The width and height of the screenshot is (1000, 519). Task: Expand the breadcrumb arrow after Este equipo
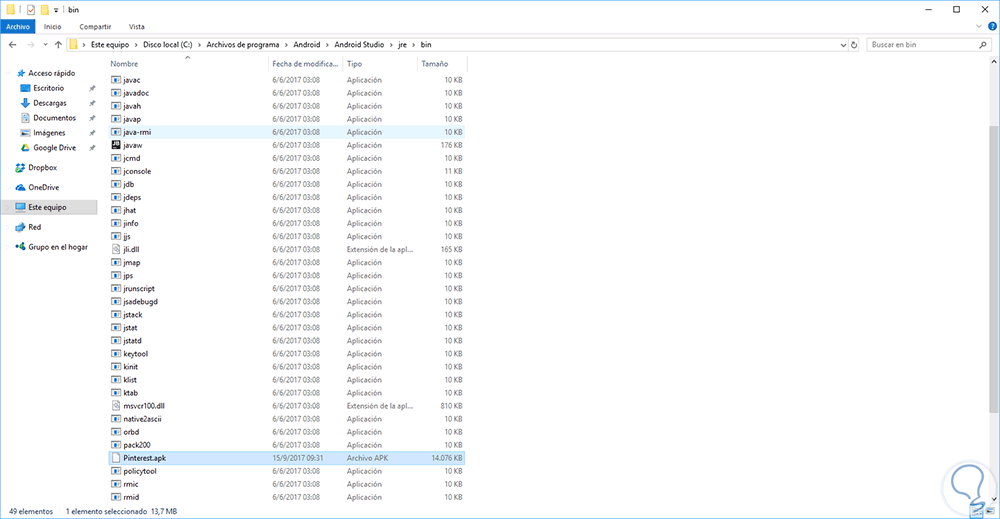(136, 45)
